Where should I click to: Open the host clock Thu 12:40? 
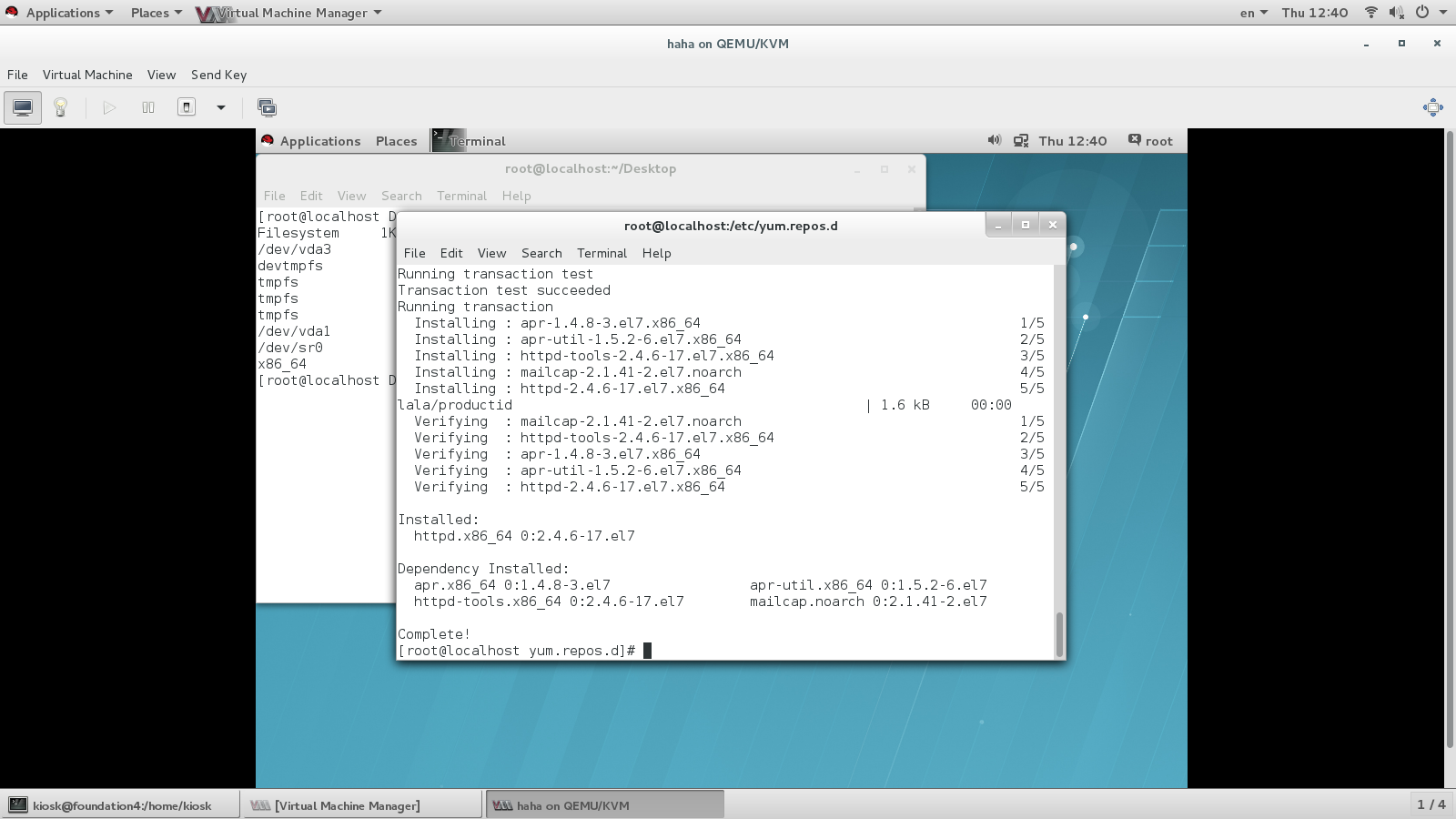click(1314, 13)
